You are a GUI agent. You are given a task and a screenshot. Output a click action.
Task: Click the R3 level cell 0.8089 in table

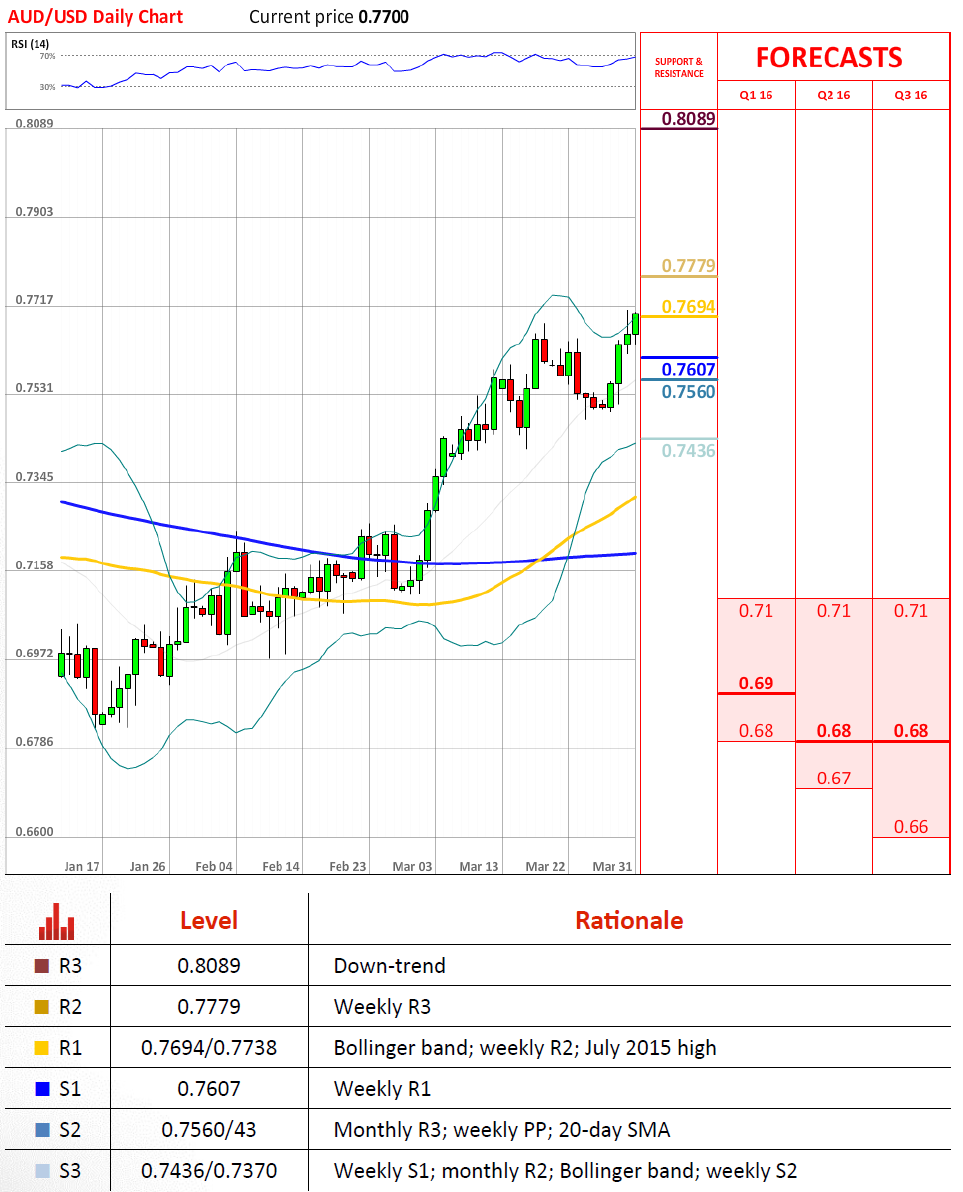209,966
